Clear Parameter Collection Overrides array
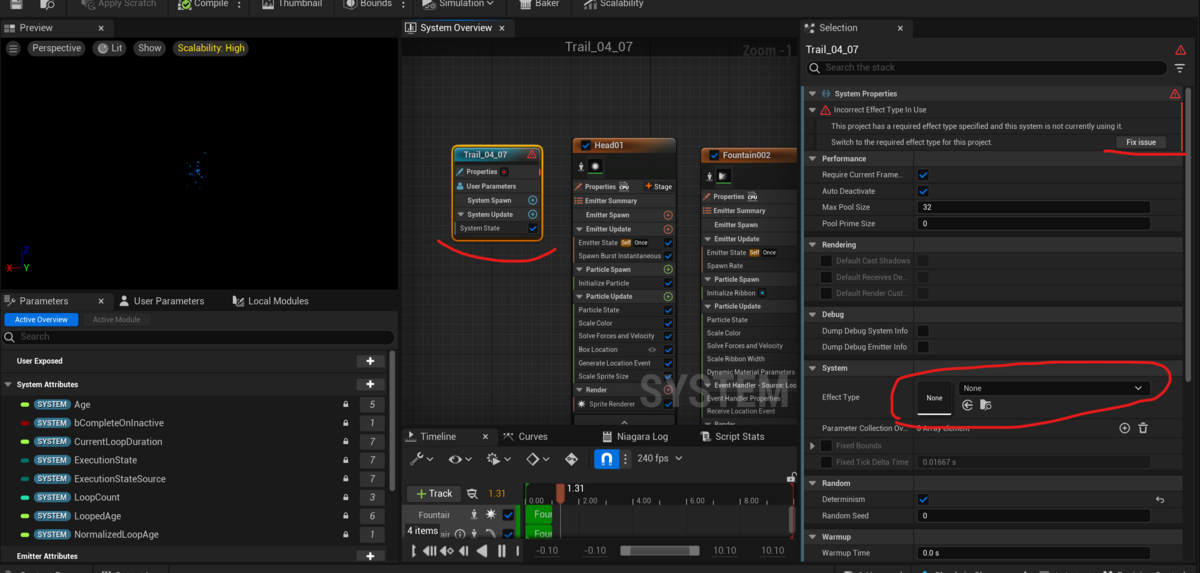This screenshot has width=1200, height=573. (x=1143, y=428)
